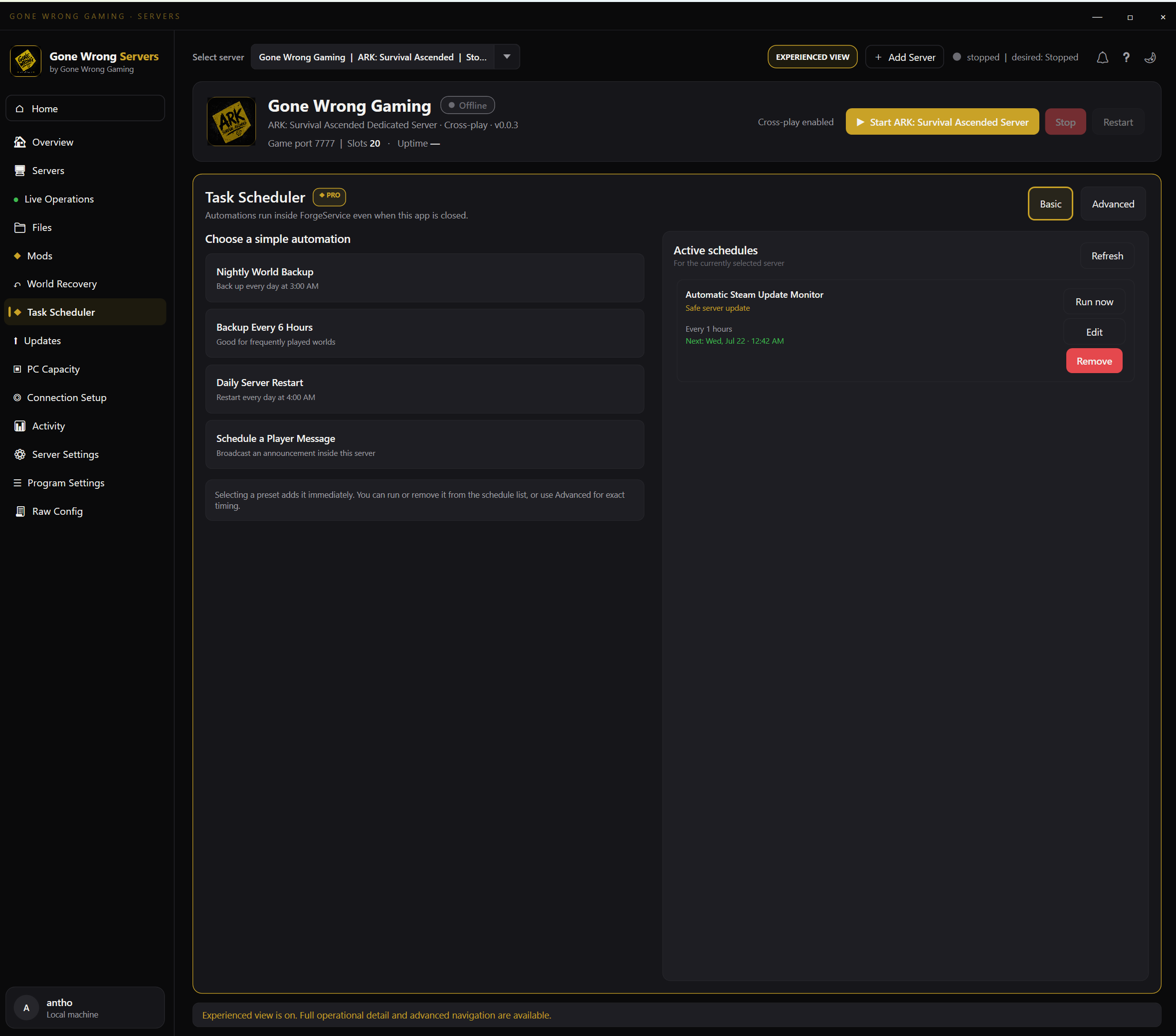This screenshot has width=1176, height=1036.
Task: Open the Mods page label
Action: click(x=40, y=255)
